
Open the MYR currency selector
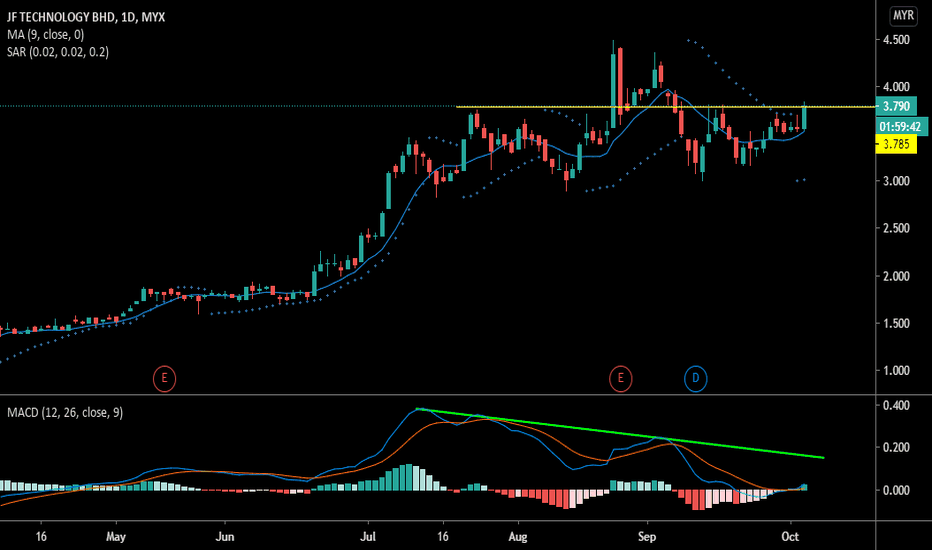[903, 15]
